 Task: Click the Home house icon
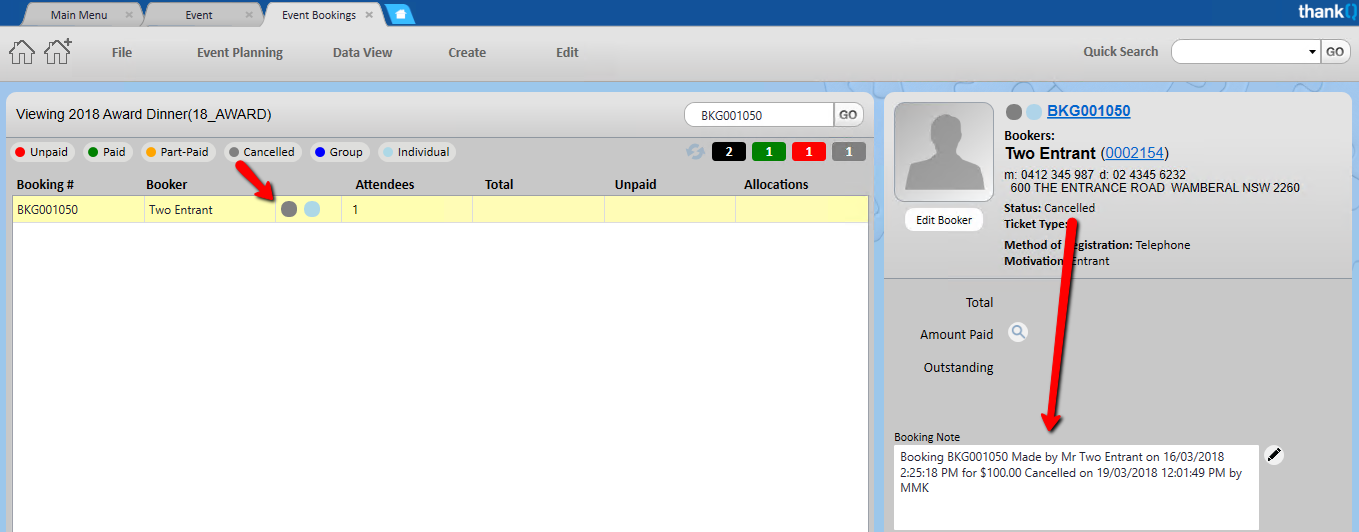tap(22, 52)
